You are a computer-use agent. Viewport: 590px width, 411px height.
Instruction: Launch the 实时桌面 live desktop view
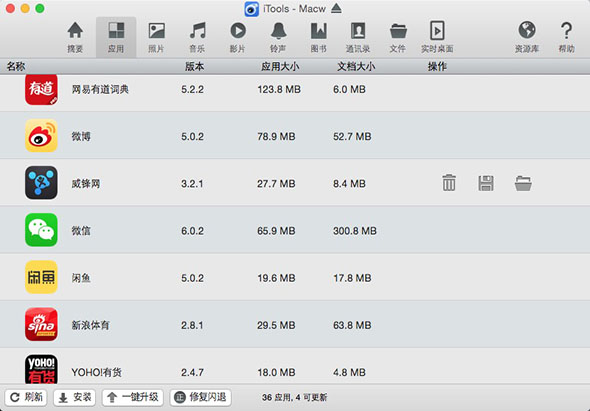click(x=437, y=37)
